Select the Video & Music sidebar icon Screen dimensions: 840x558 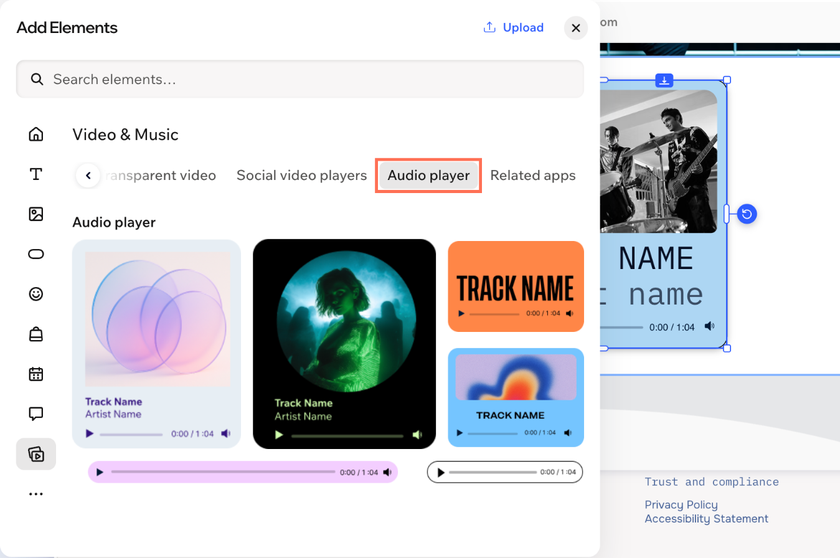(x=36, y=454)
